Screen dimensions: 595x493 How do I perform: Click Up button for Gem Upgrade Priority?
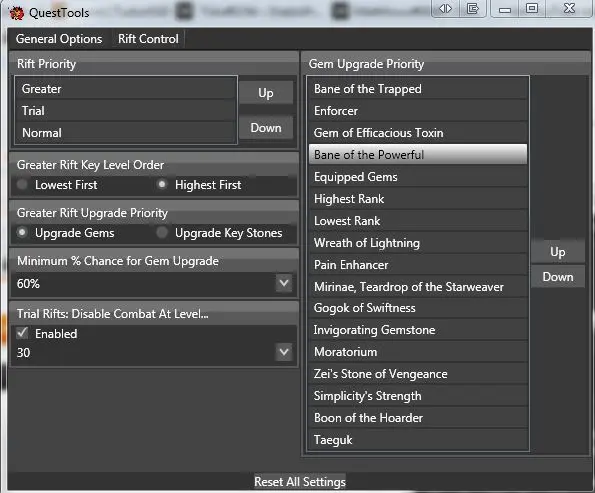[x=557, y=252]
